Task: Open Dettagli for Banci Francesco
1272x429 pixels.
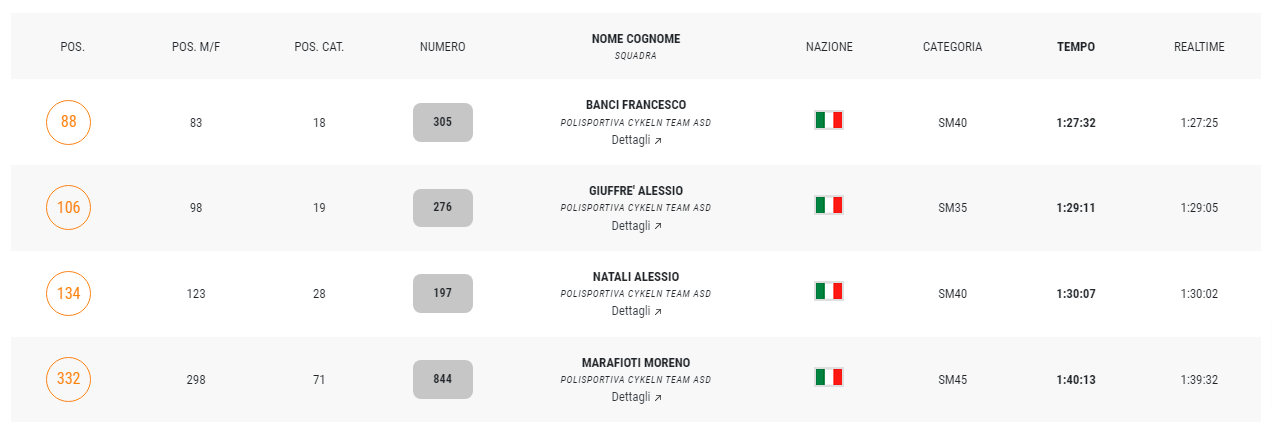Action: (636, 140)
